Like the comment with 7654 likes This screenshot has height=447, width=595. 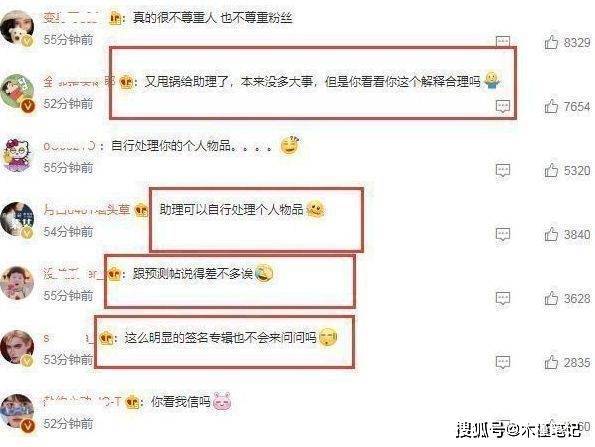tap(551, 106)
